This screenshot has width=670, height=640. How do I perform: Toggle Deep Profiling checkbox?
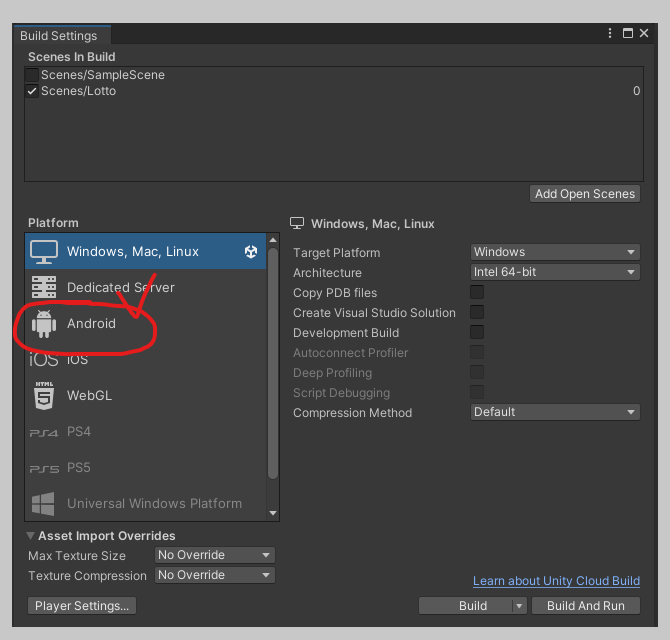pyautogui.click(x=477, y=373)
